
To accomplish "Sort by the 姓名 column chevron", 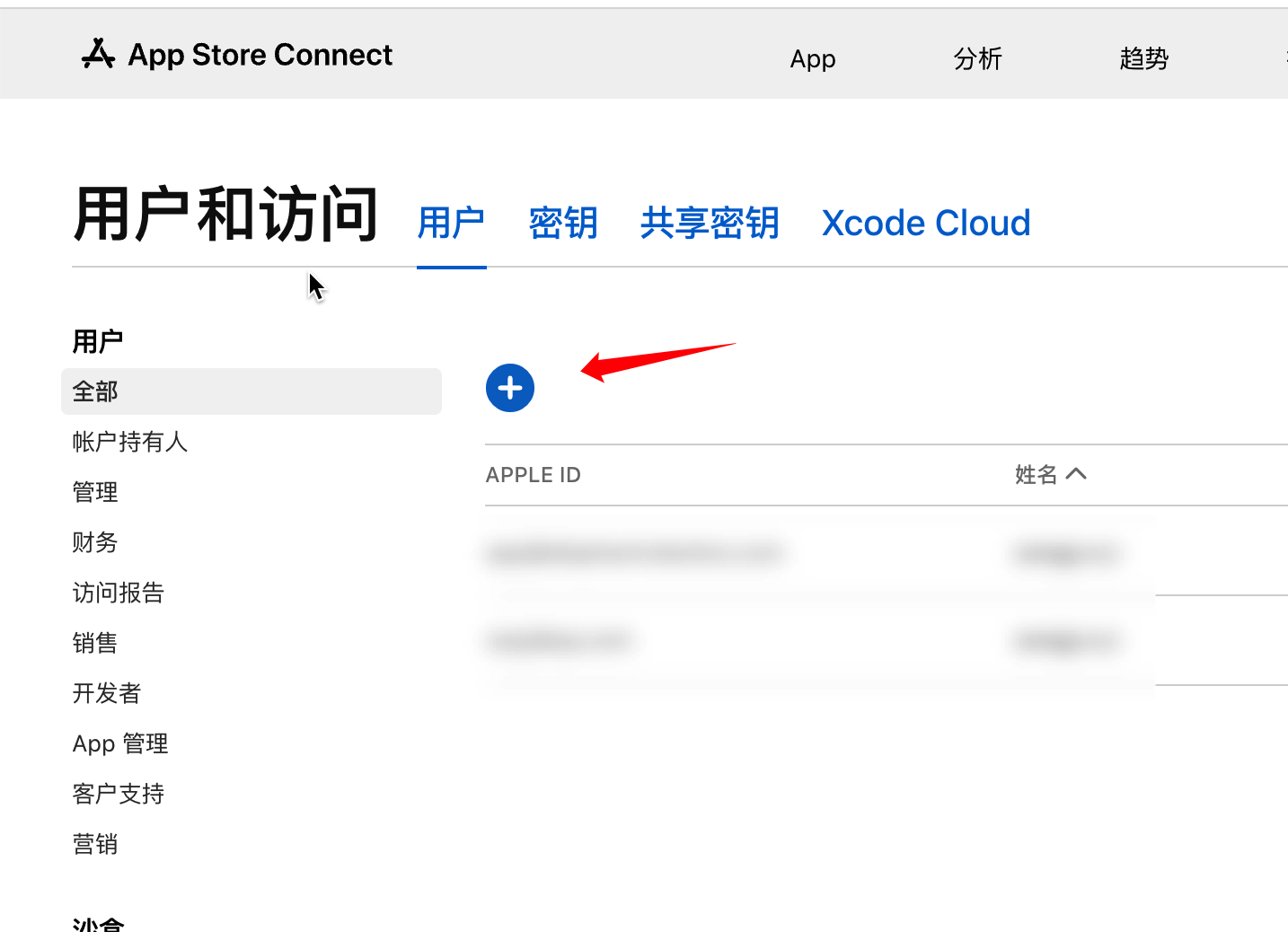I will click(x=1076, y=474).
